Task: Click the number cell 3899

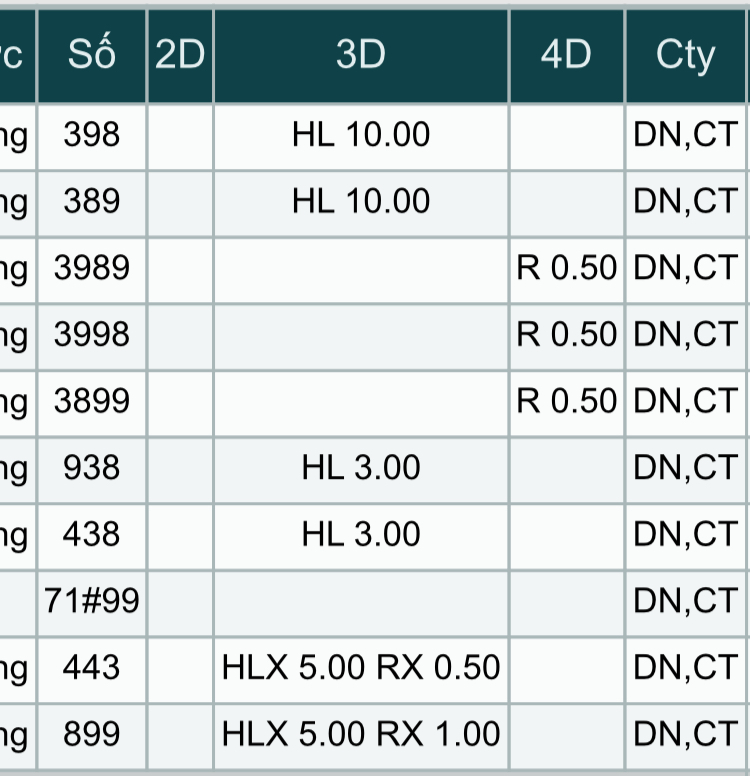Action: pyautogui.click(x=91, y=402)
